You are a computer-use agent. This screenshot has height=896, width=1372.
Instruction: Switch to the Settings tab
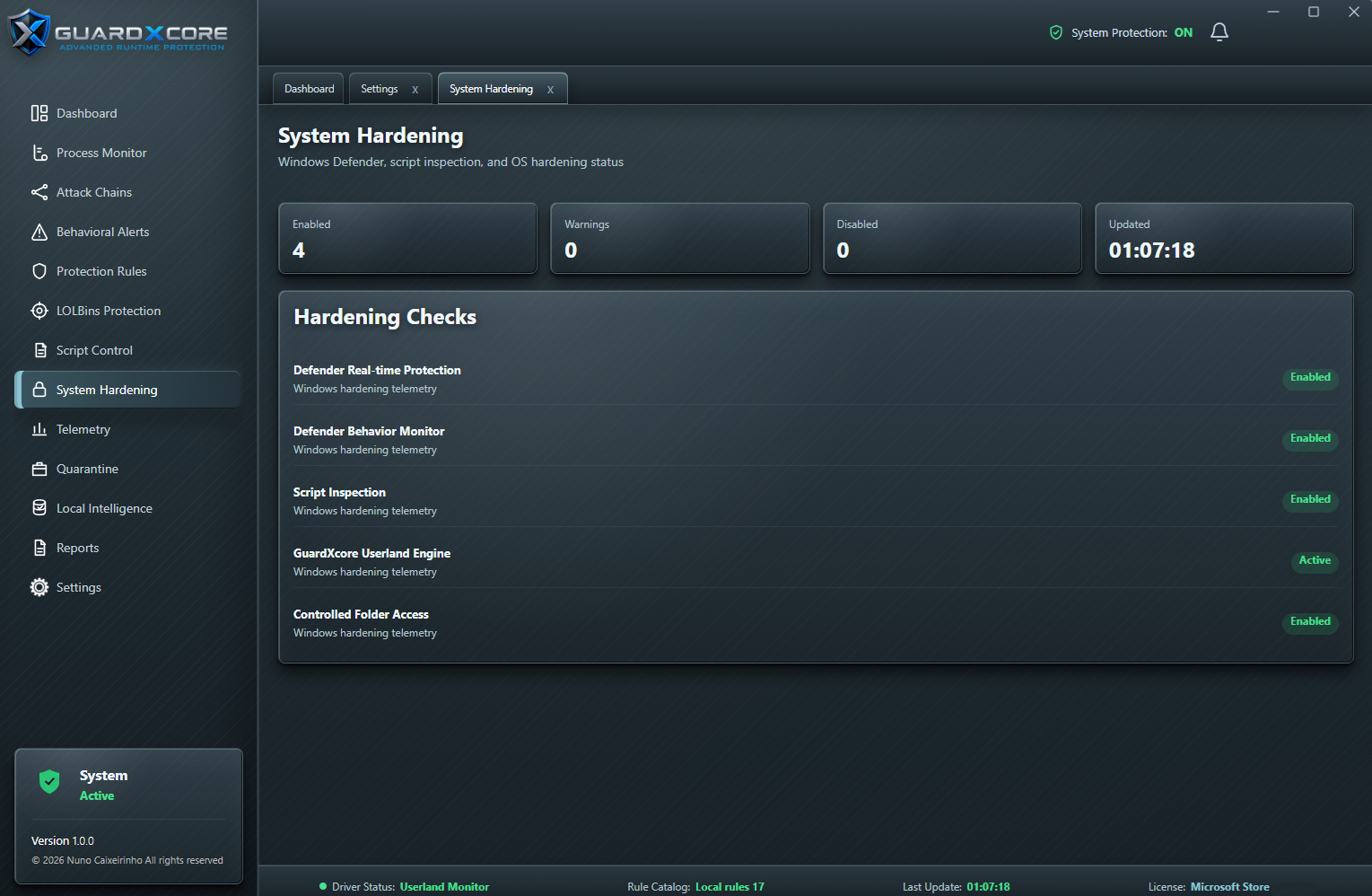coord(380,89)
